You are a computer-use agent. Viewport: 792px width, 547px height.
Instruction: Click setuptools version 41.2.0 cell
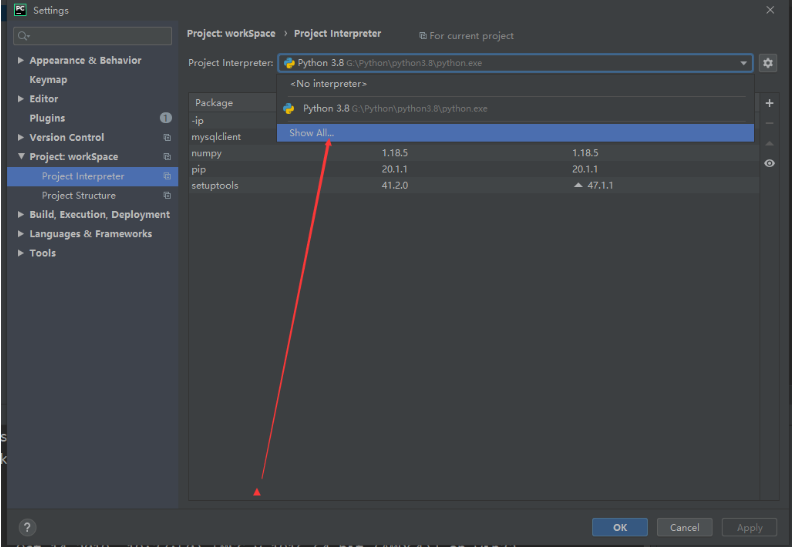point(394,185)
